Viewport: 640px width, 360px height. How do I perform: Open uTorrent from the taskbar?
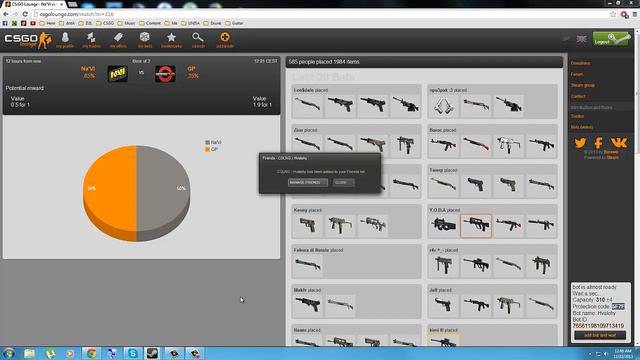(50, 353)
